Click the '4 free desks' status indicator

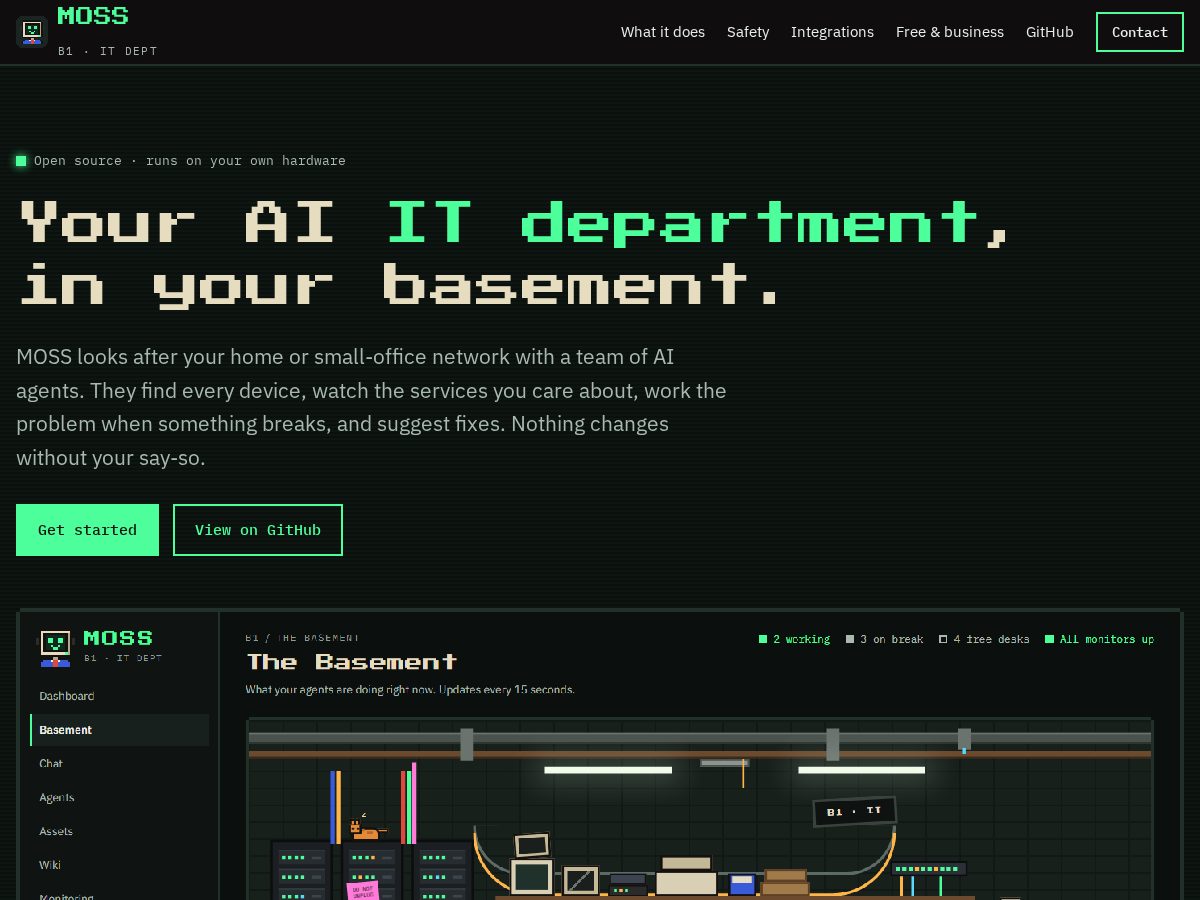tap(984, 639)
